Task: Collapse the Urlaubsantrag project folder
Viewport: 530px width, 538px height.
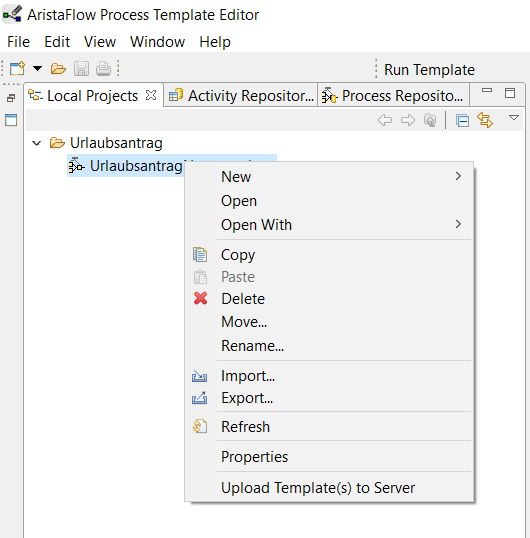Action: 36,143
